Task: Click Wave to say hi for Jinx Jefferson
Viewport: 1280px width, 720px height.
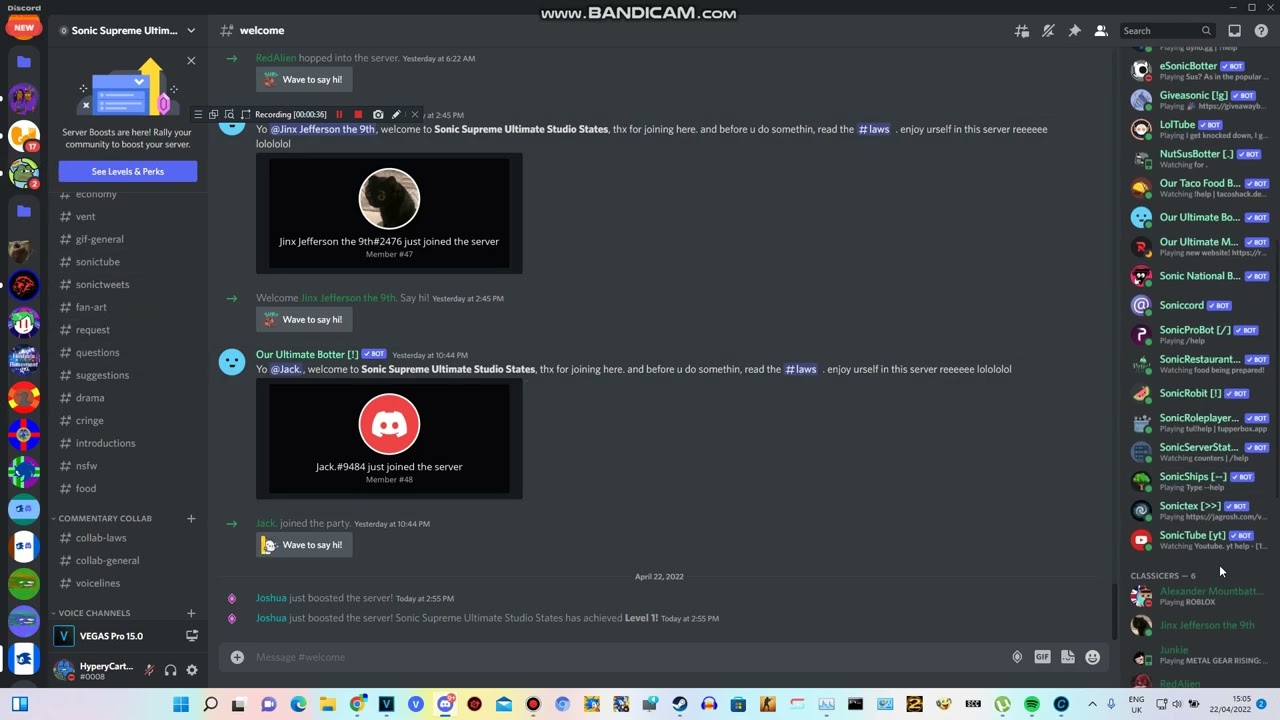Action: click(x=304, y=320)
